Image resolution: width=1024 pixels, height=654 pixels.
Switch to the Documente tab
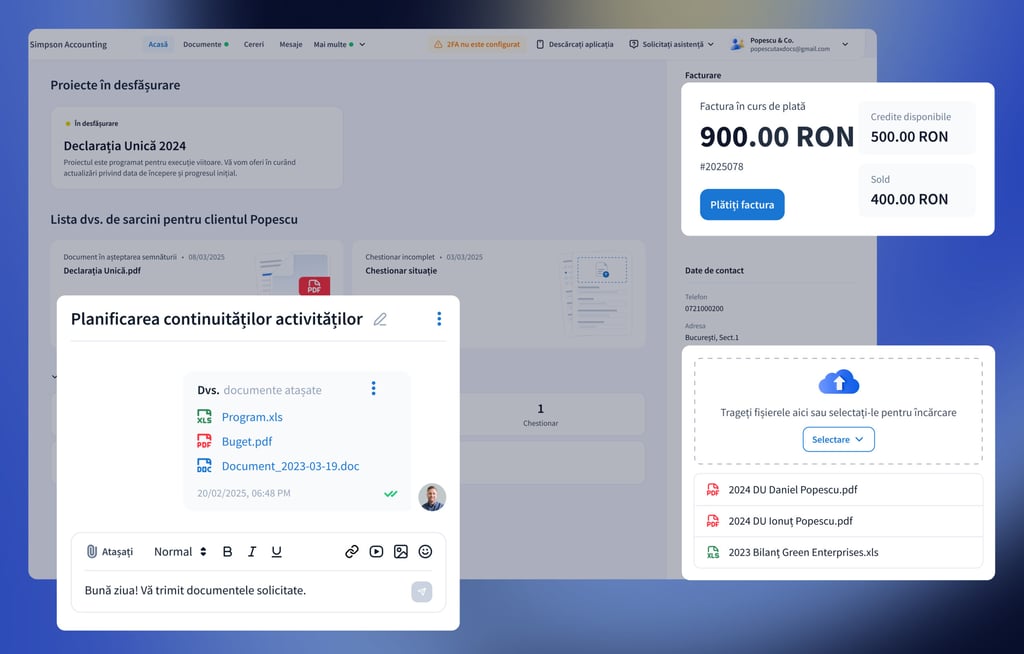click(205, 45)
